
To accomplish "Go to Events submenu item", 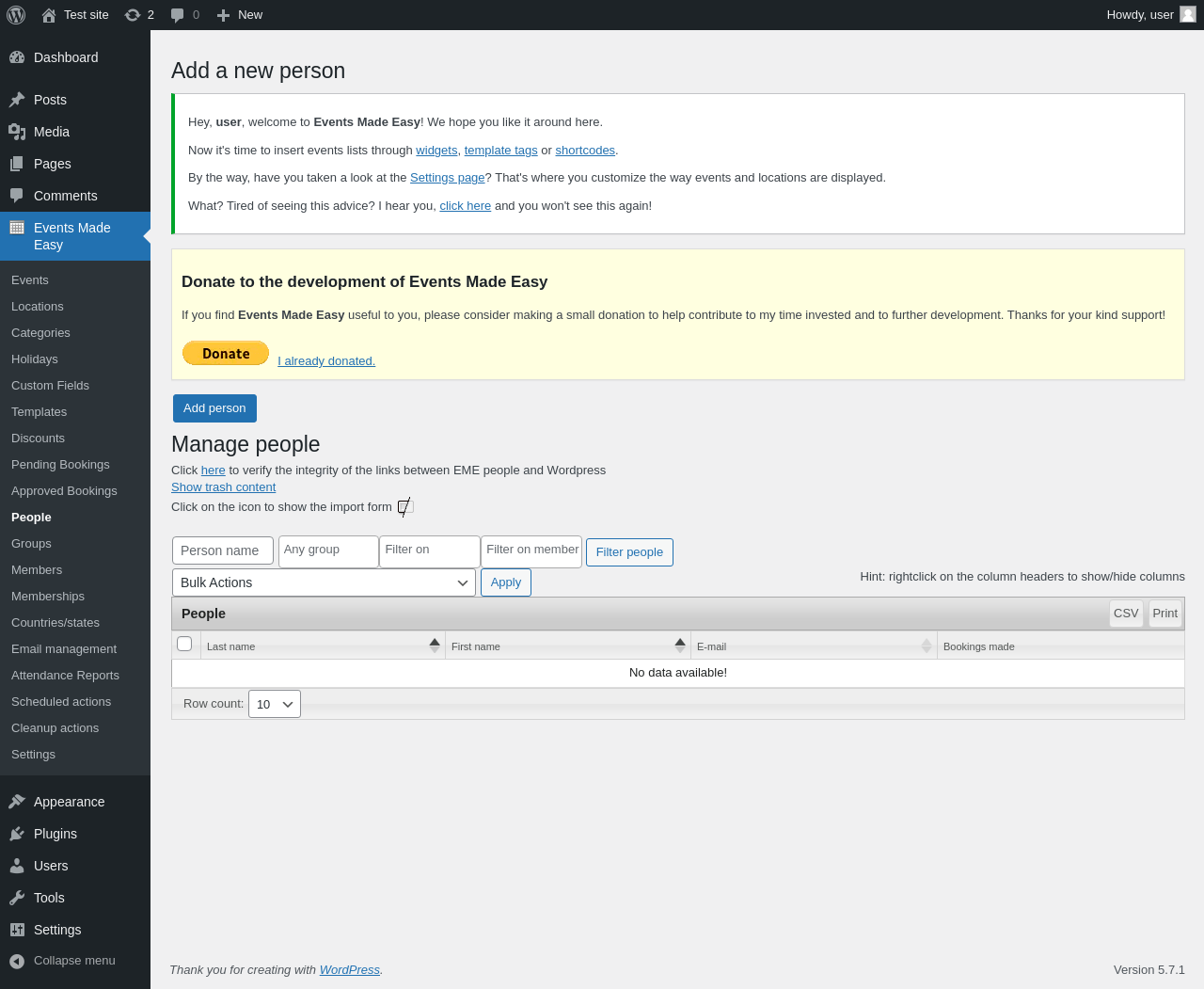I will tap(30, 280).
